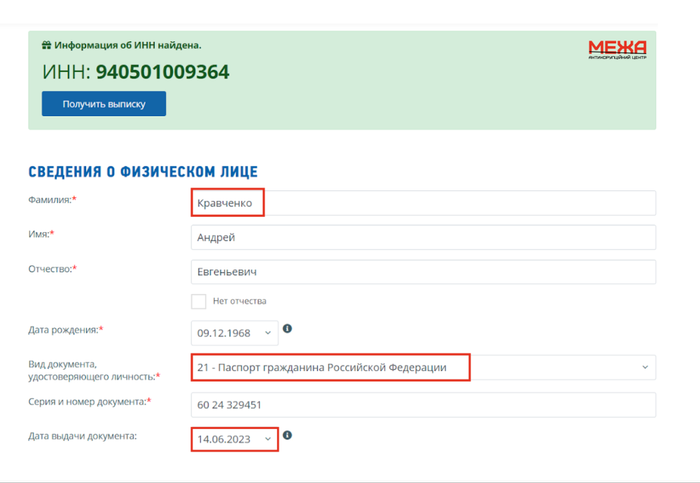Click info icon next to Дата рождения field
700x483 pixels.
[x=288, y=328]
